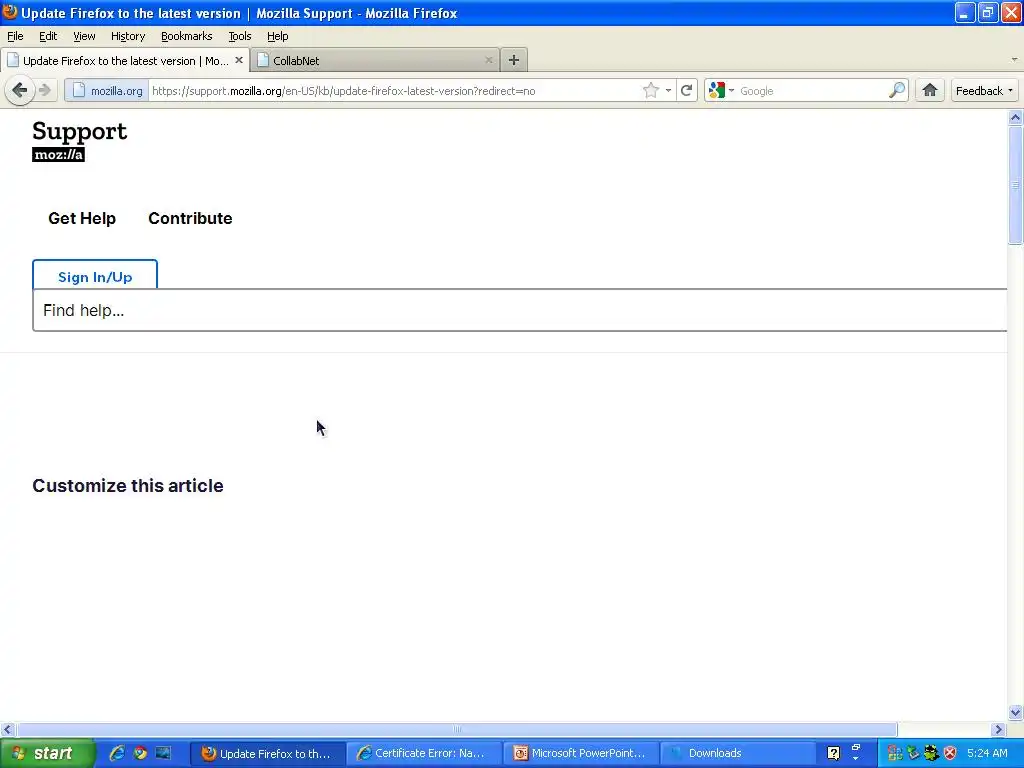The image size is (1024, 768).
Task: Open the Windows start menu
Action: click(x=47, y=753)
